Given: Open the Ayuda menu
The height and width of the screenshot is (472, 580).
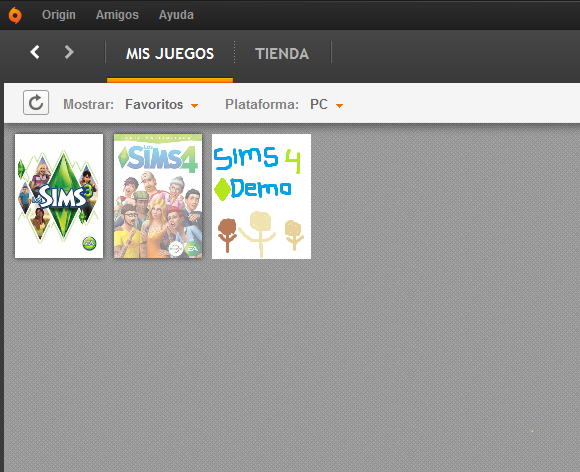Looking at the screenshot, I should [176, 15].
